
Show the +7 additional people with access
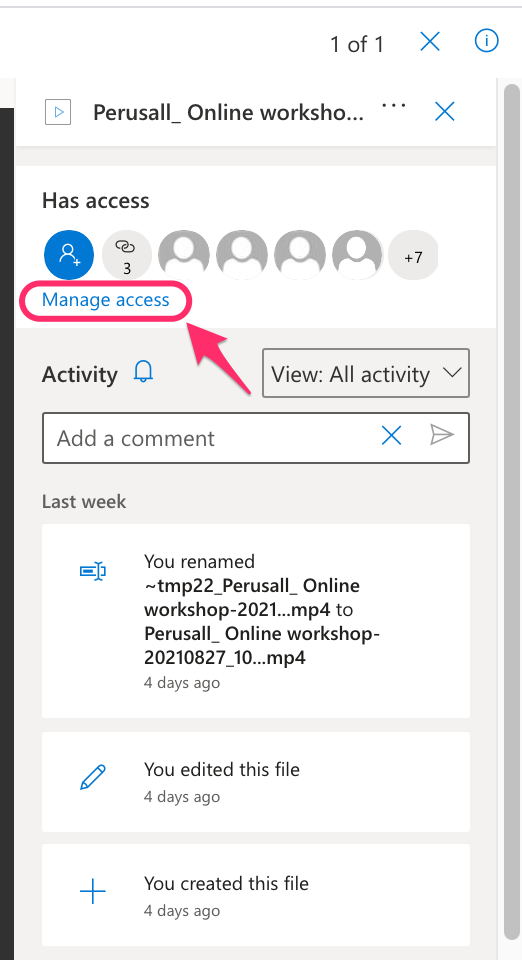413,255
